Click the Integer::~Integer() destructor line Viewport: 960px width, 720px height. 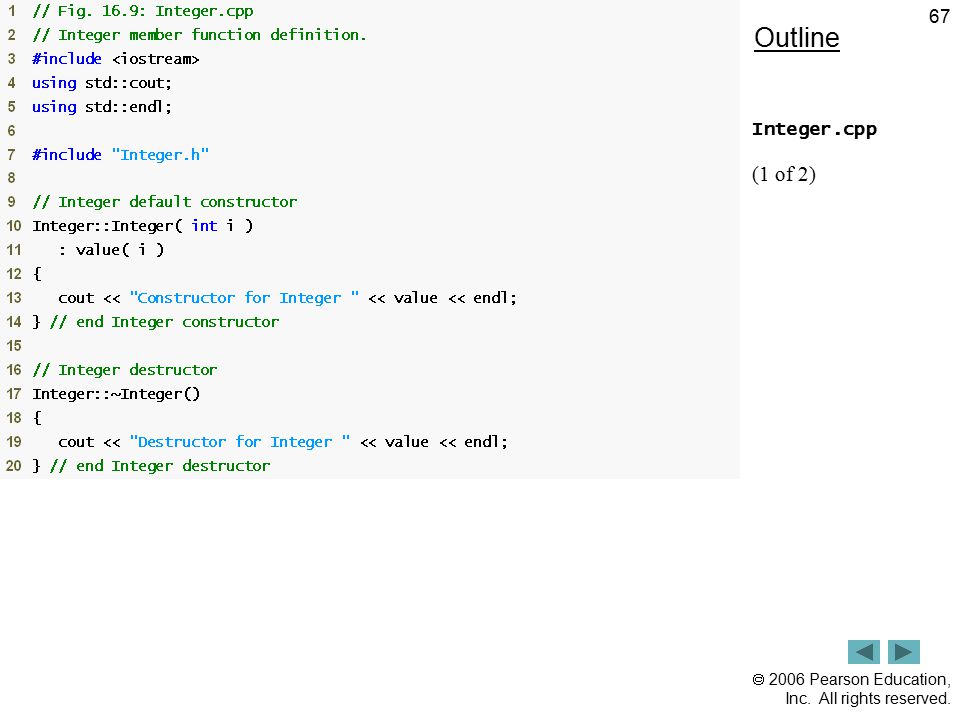[116, 394]
